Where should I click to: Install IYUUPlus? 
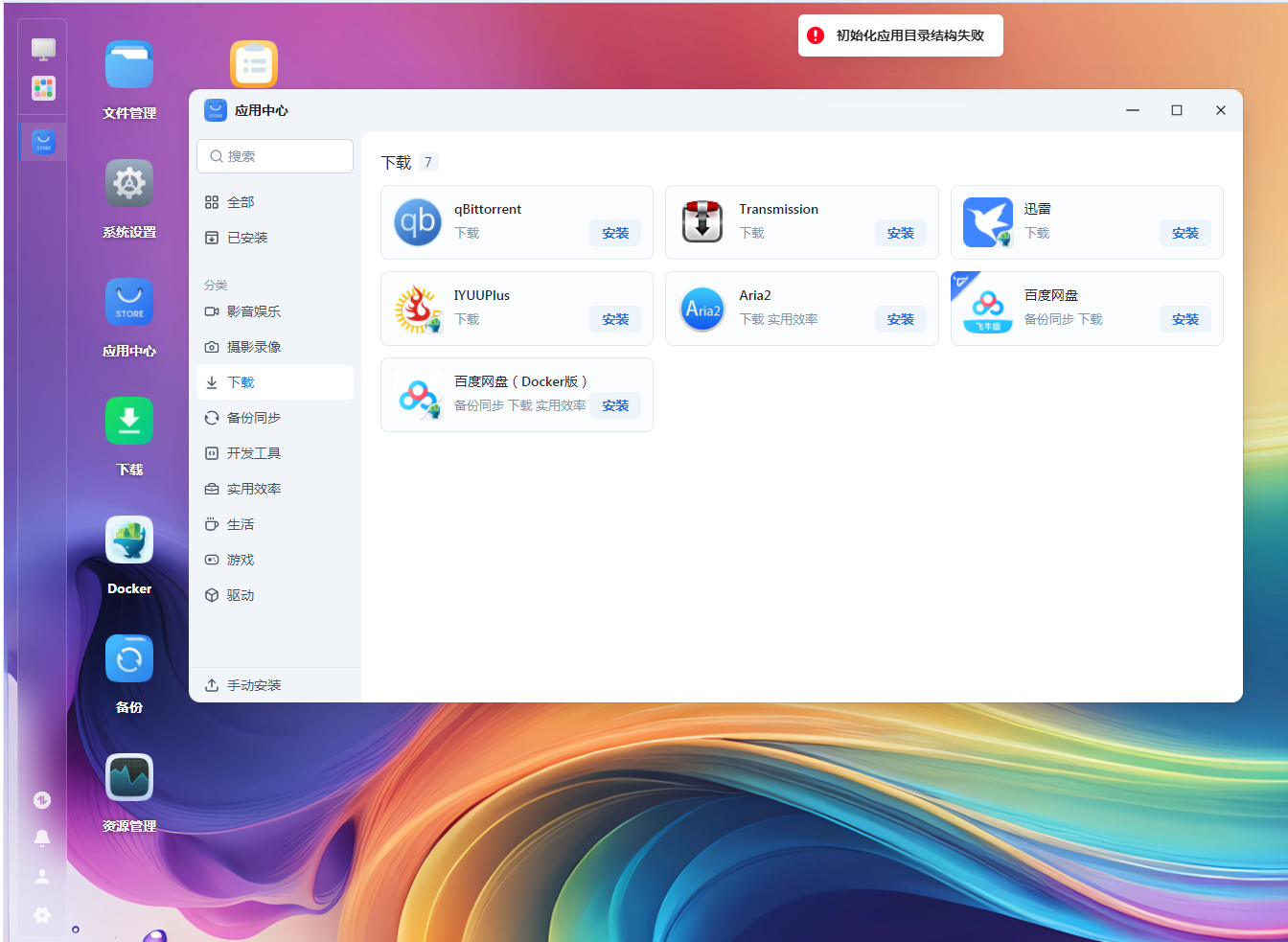point(615,319)
